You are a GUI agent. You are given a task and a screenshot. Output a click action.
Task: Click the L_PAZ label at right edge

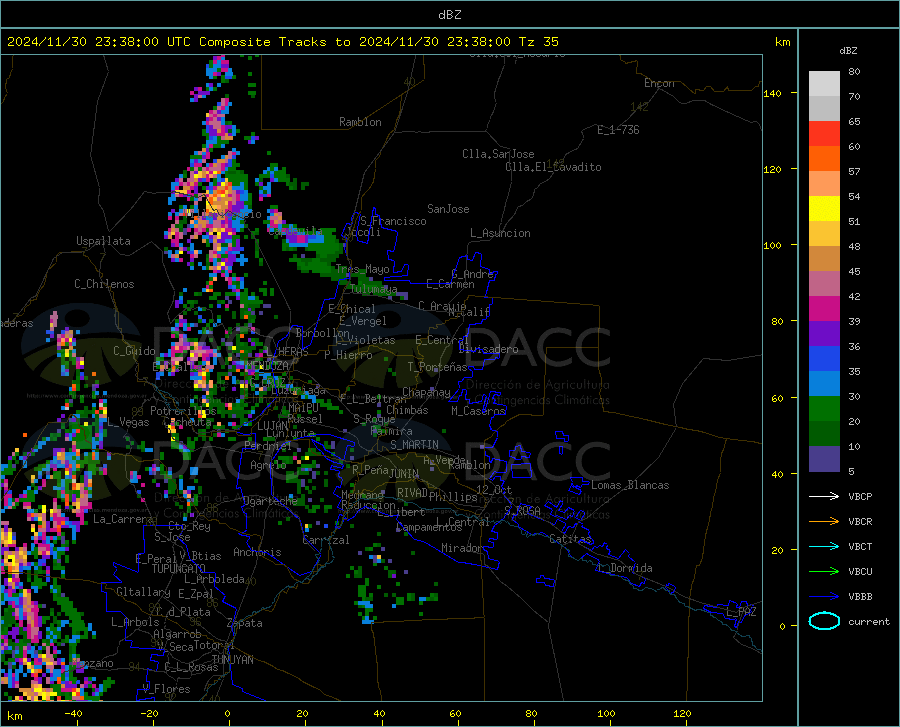(741, 612)
